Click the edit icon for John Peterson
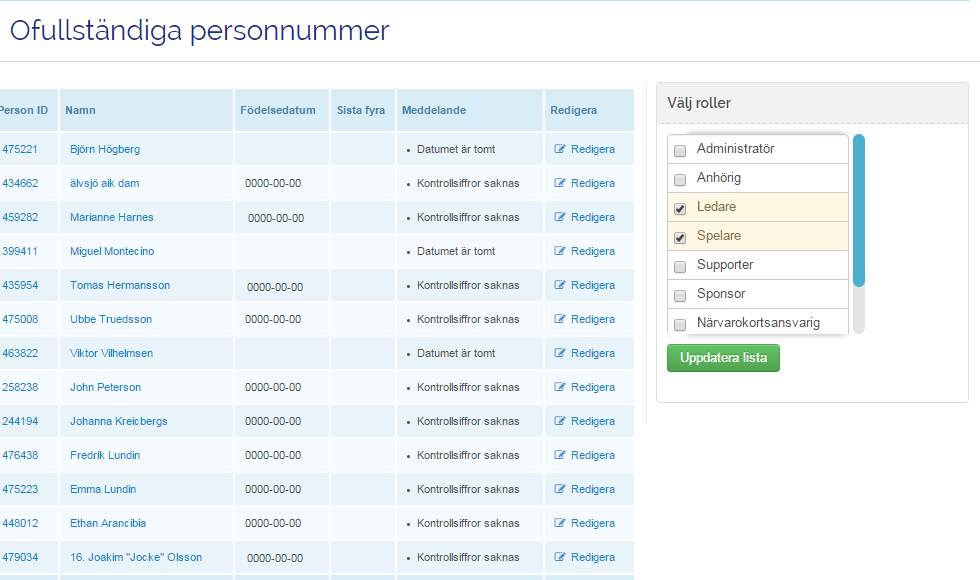The height and width of the screenshot is (580, 980). pos(560,388)
